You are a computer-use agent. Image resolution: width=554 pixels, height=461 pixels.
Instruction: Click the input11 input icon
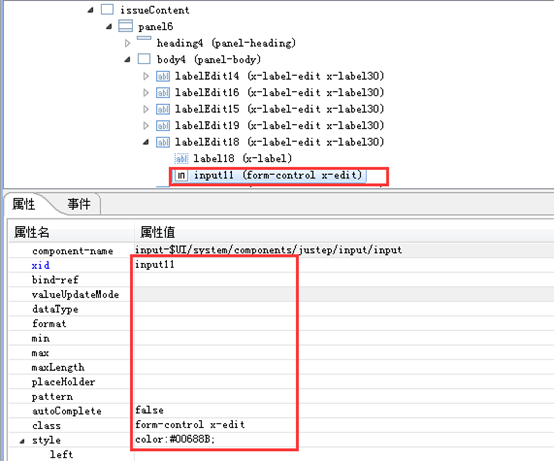[x=181, y=175]
